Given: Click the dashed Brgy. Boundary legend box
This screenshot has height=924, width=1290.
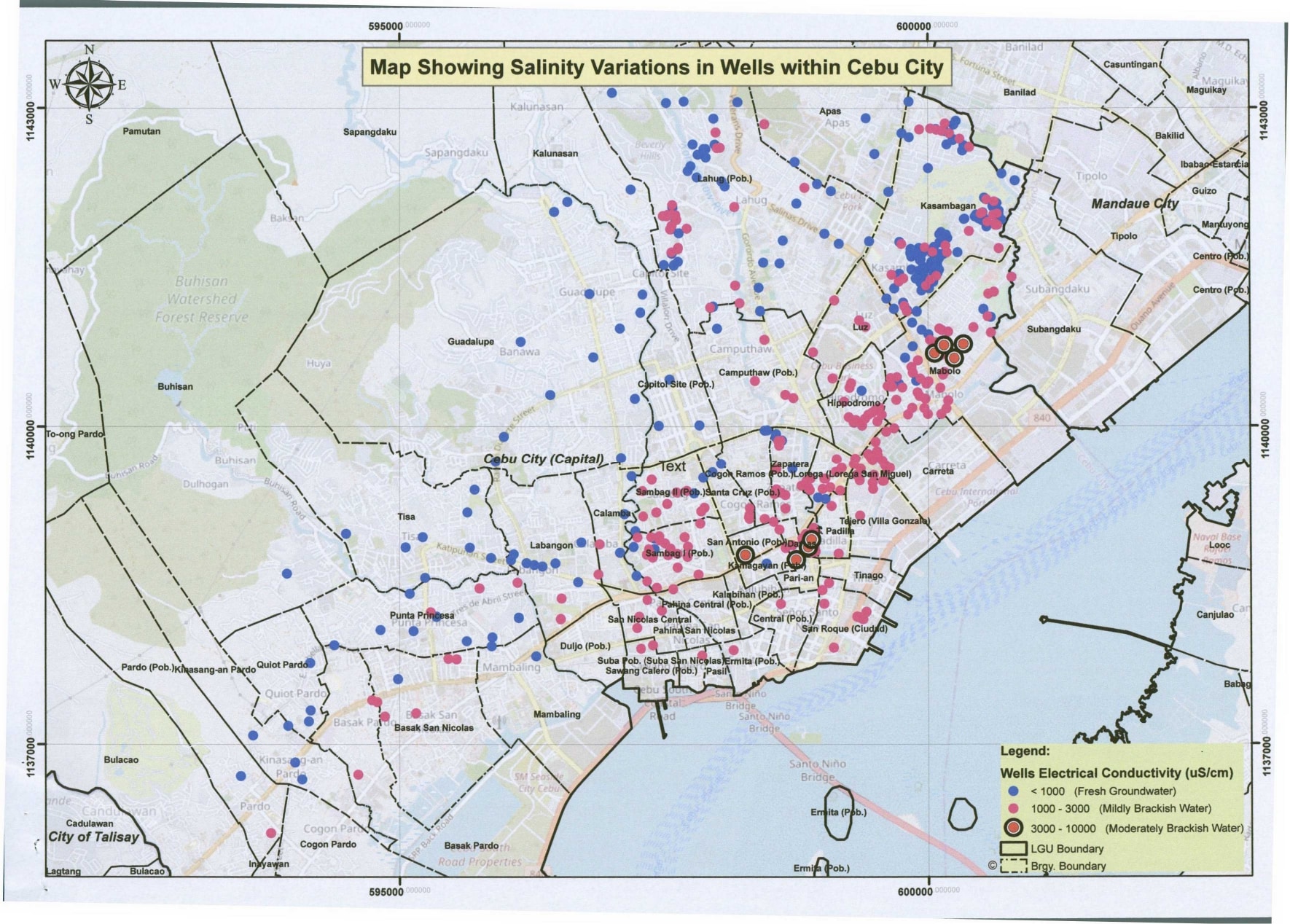Looking at the screenshot, I should (1013, 866).
